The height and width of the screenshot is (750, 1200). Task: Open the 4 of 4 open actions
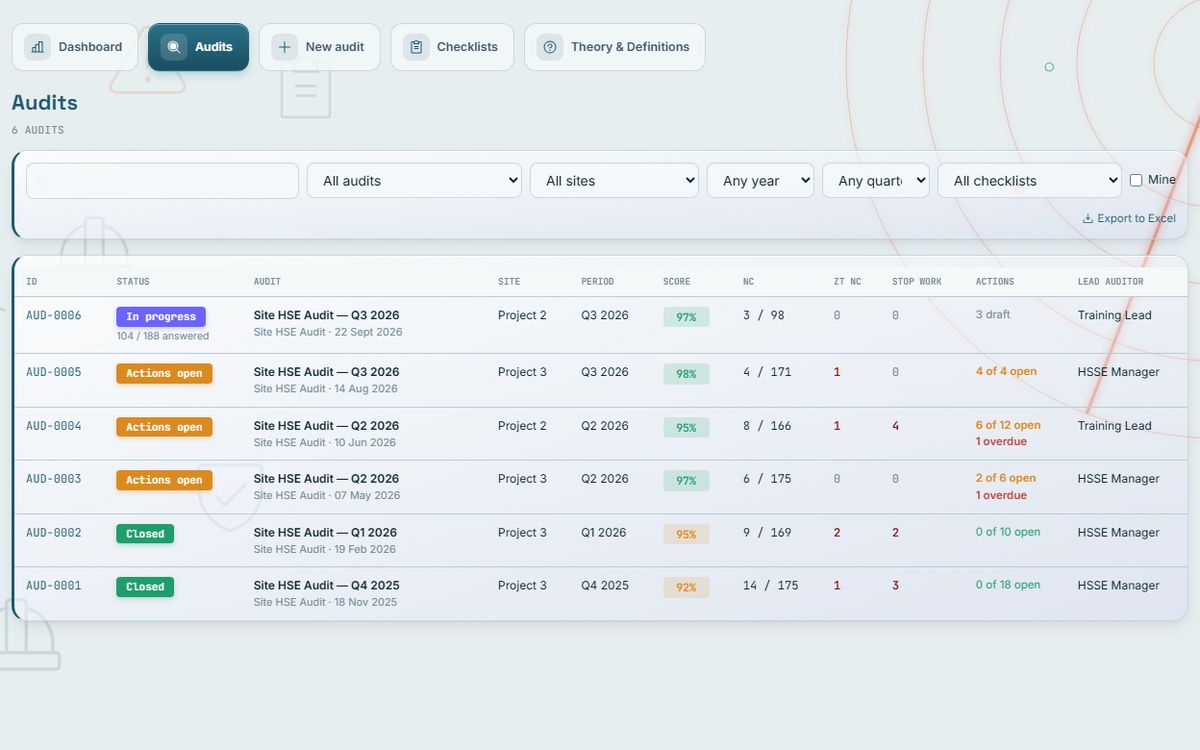pos(1006,371)
